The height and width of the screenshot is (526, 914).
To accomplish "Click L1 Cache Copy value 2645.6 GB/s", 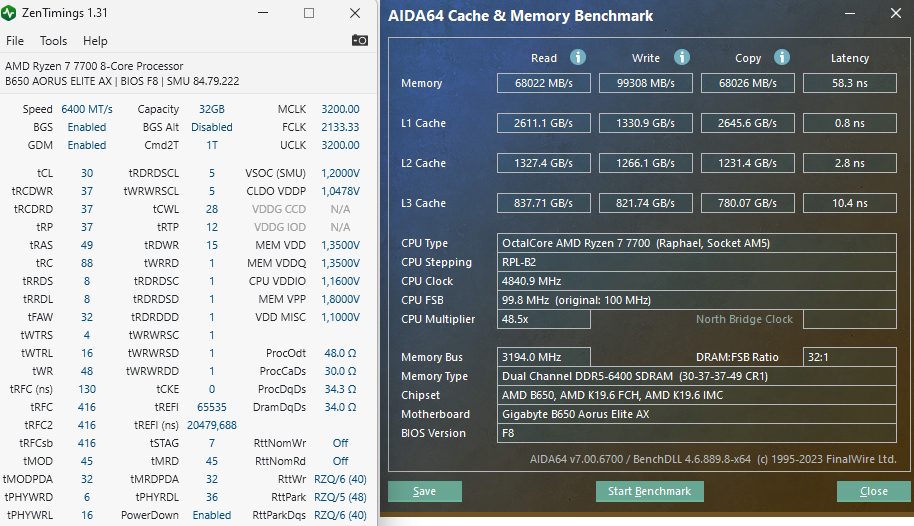I will (748, 123).
